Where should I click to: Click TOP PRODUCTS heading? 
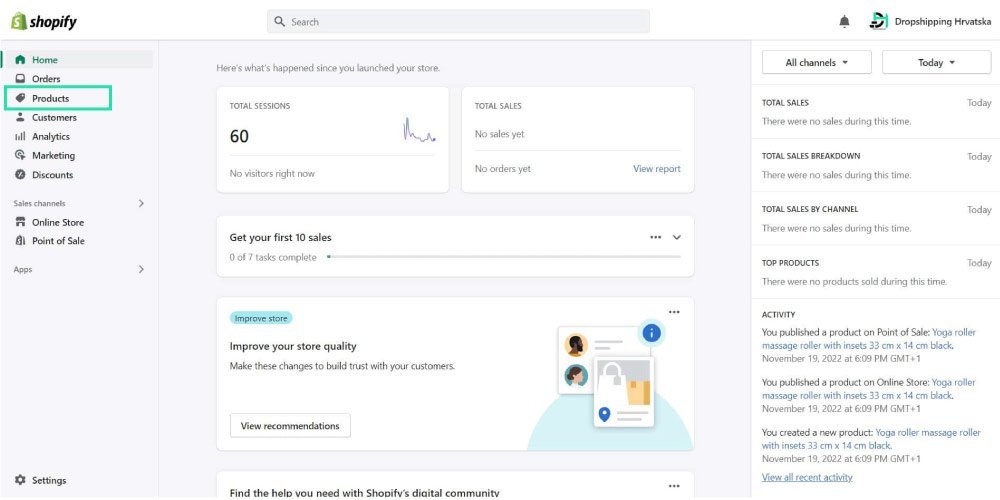[x=790, y=263]
